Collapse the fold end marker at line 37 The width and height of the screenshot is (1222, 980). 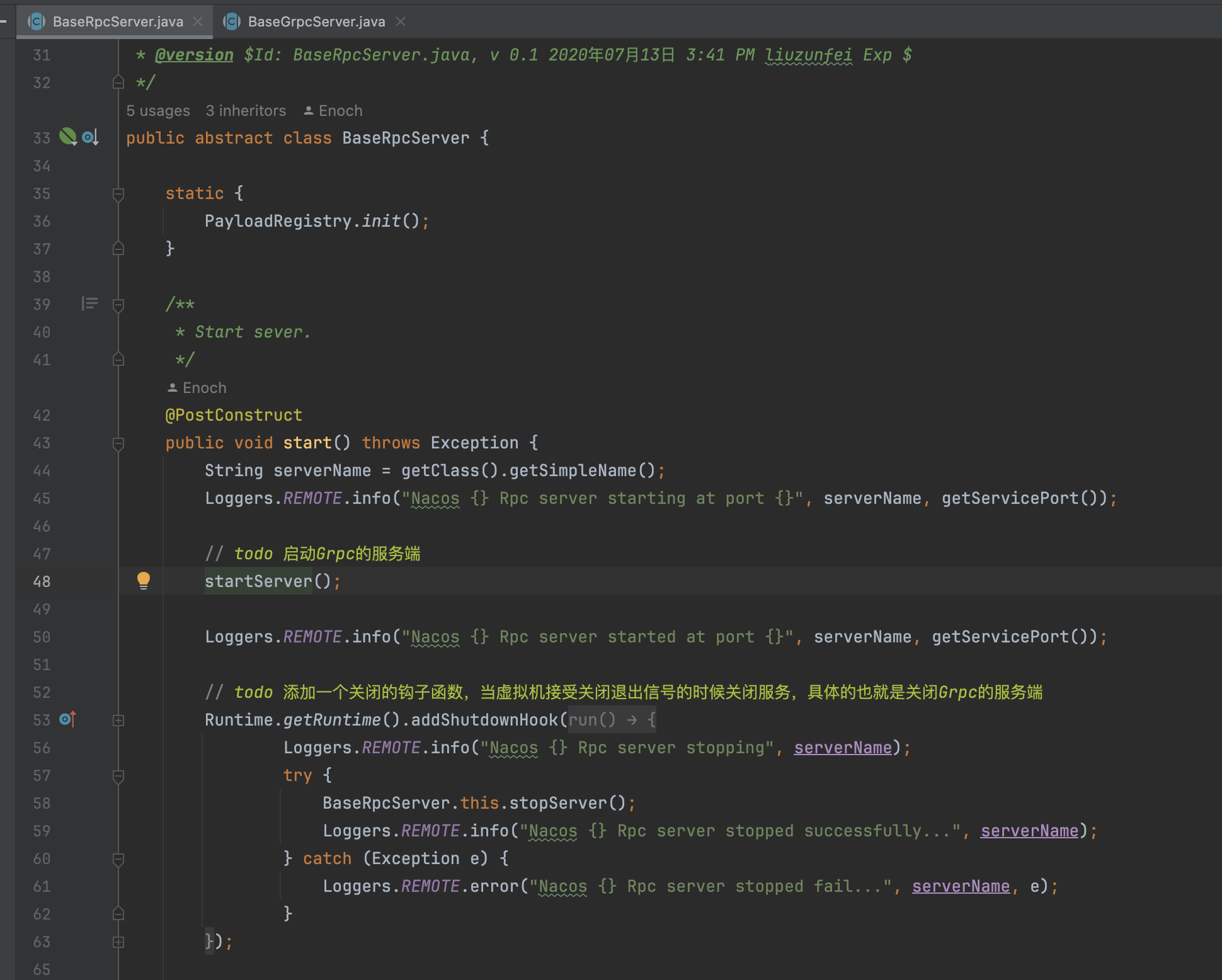tap(118, 249)
